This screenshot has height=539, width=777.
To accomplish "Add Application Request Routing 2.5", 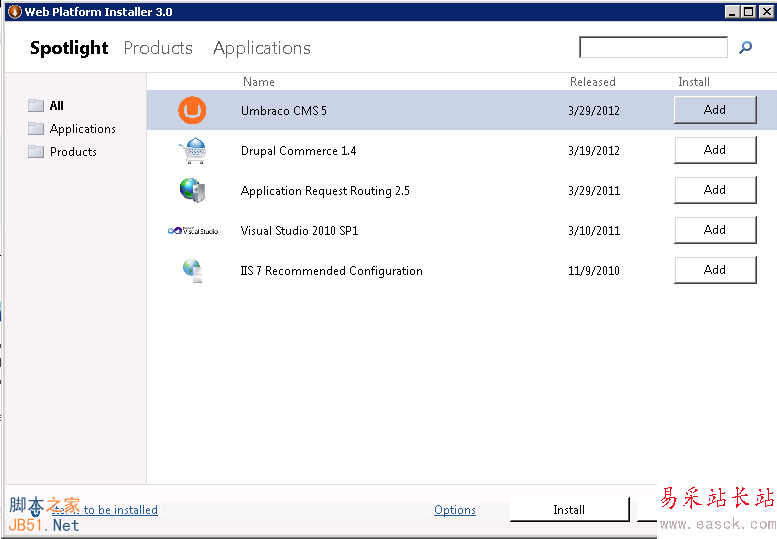I will (x=714, y=190).
